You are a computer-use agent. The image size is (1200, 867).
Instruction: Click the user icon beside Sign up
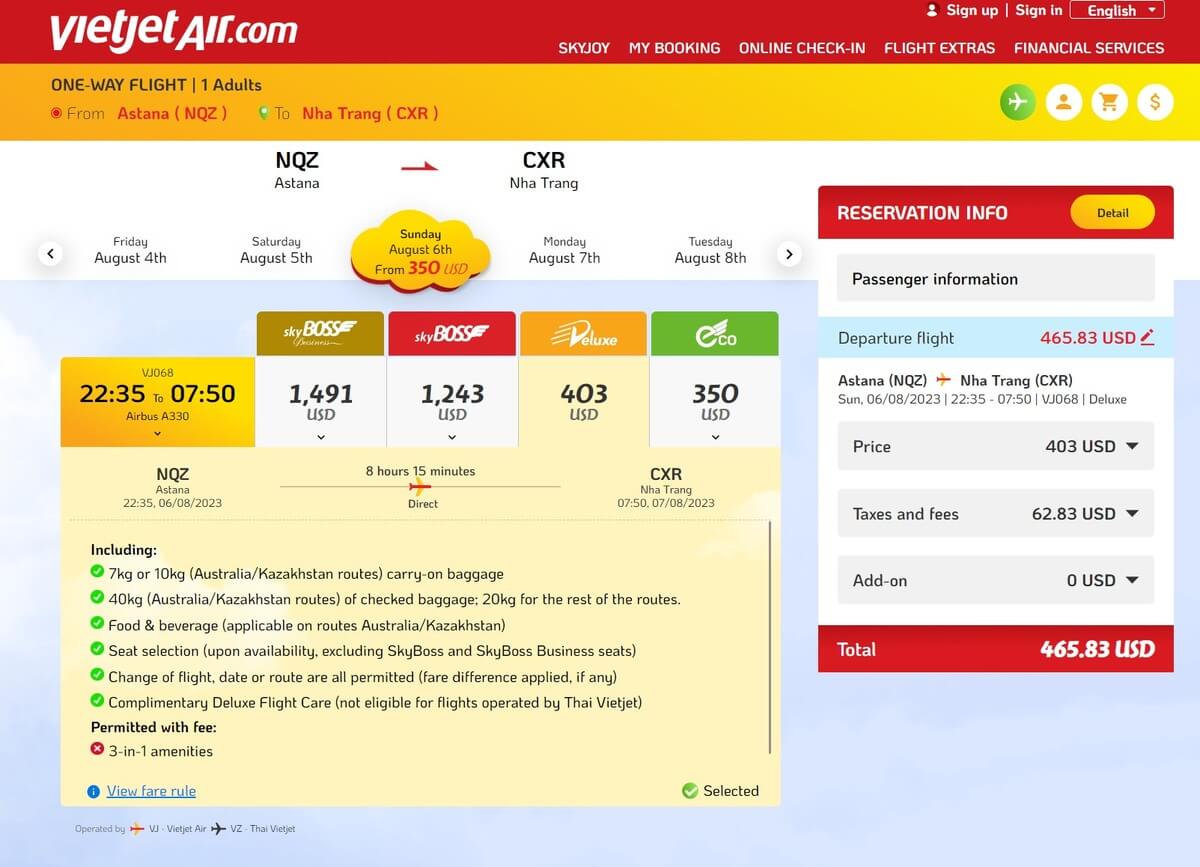coord(932,10)
